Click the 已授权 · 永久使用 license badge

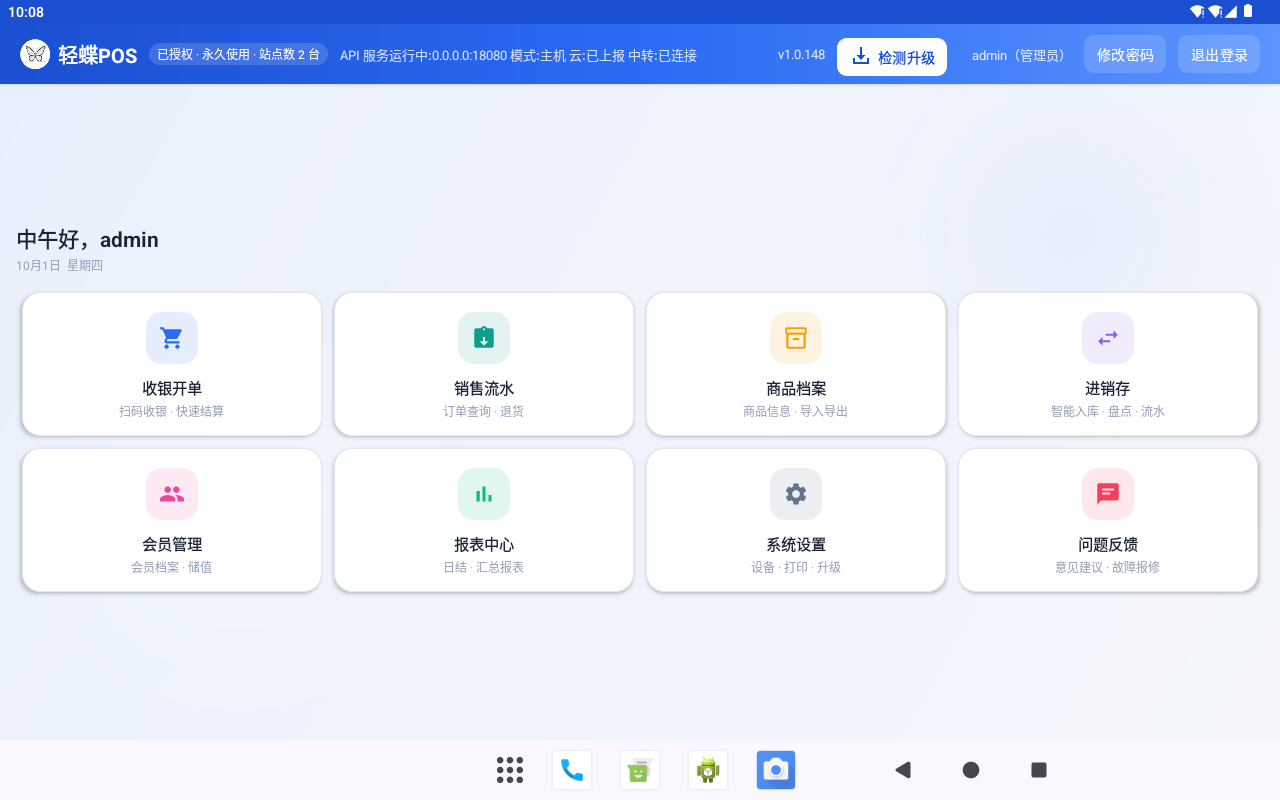pos(238,55)
